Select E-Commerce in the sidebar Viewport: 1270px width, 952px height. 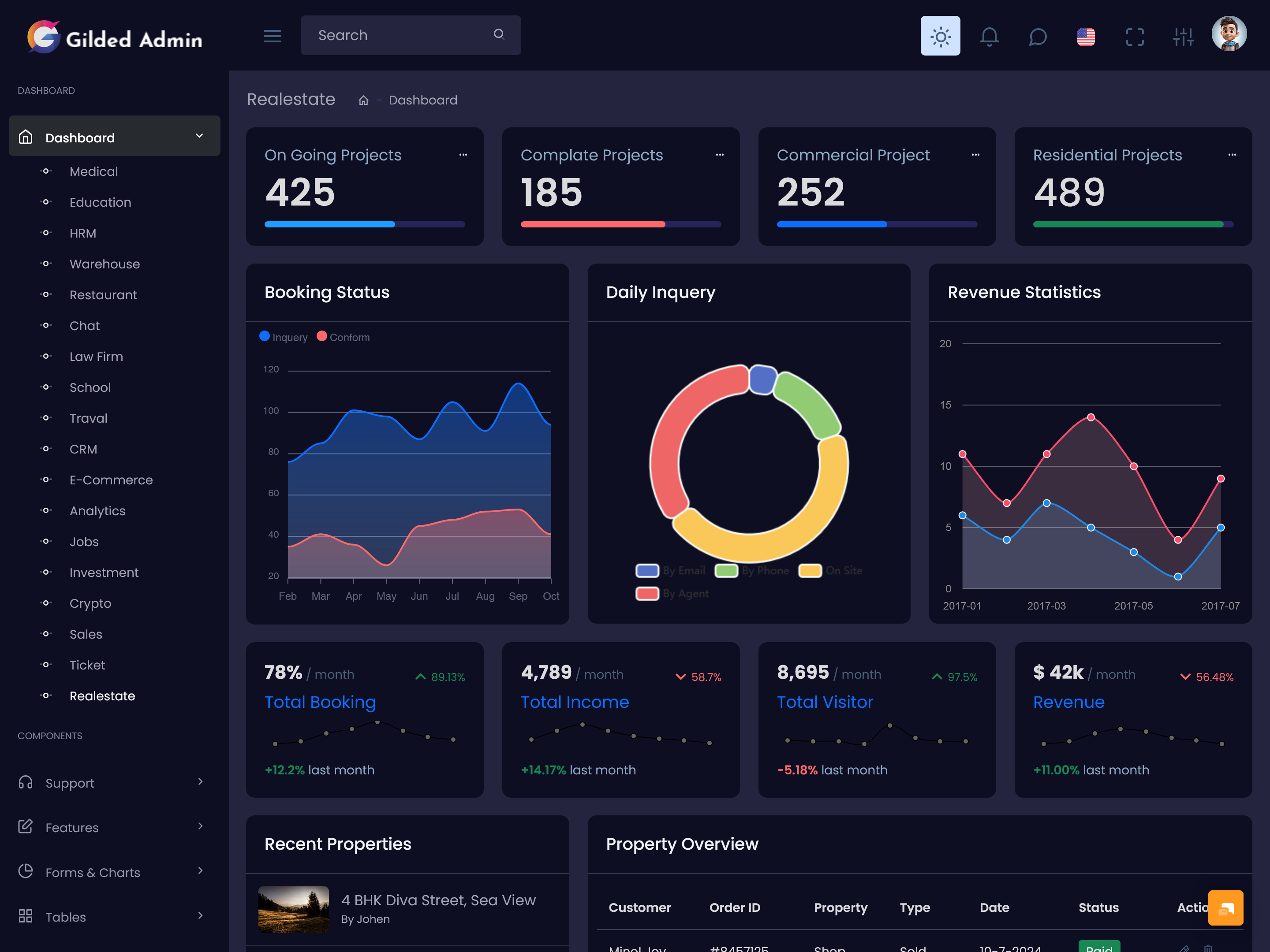click(111, 480)
